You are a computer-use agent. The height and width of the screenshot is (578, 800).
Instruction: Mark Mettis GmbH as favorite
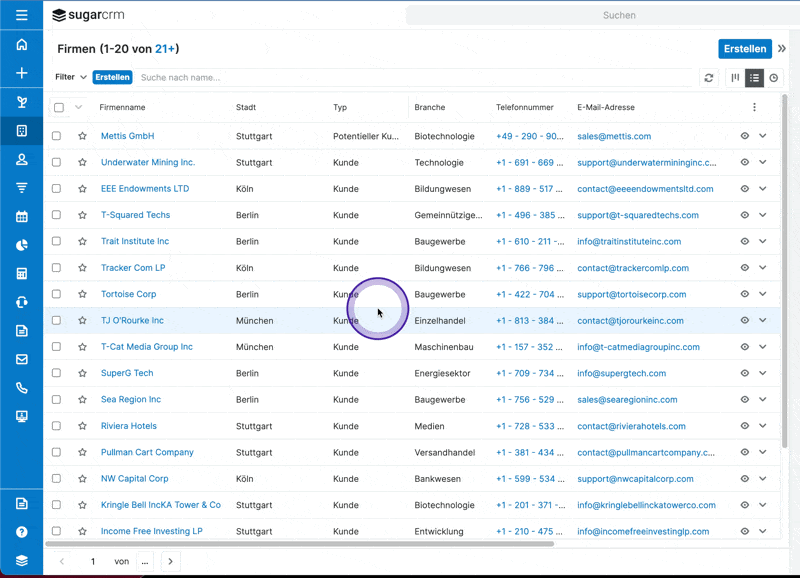(x=82, y=136)
